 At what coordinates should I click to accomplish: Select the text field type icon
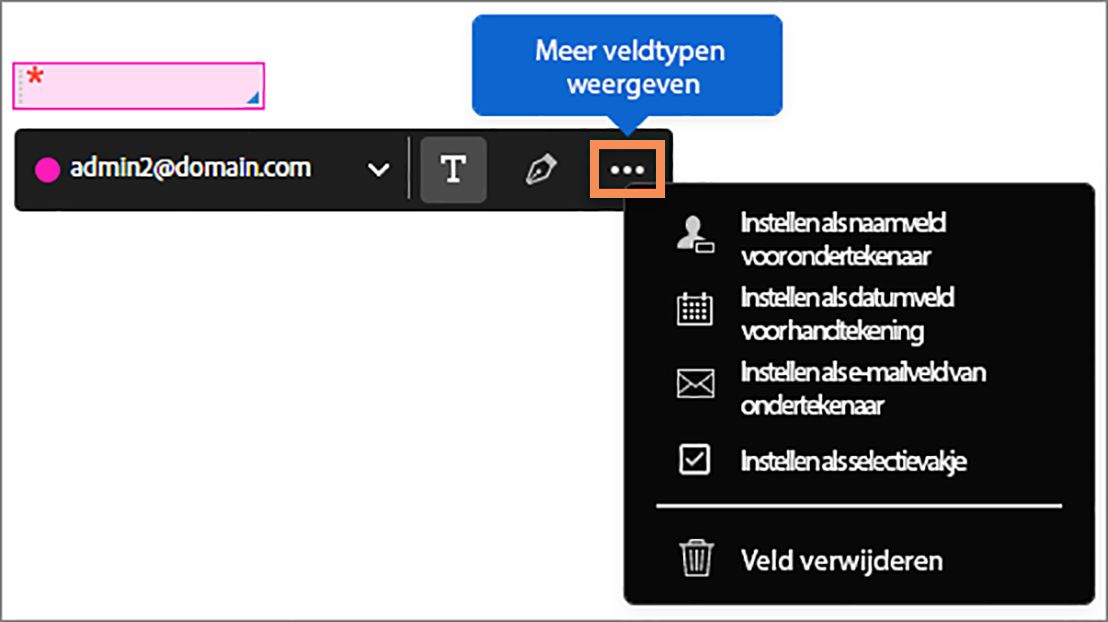click(453, 170)
